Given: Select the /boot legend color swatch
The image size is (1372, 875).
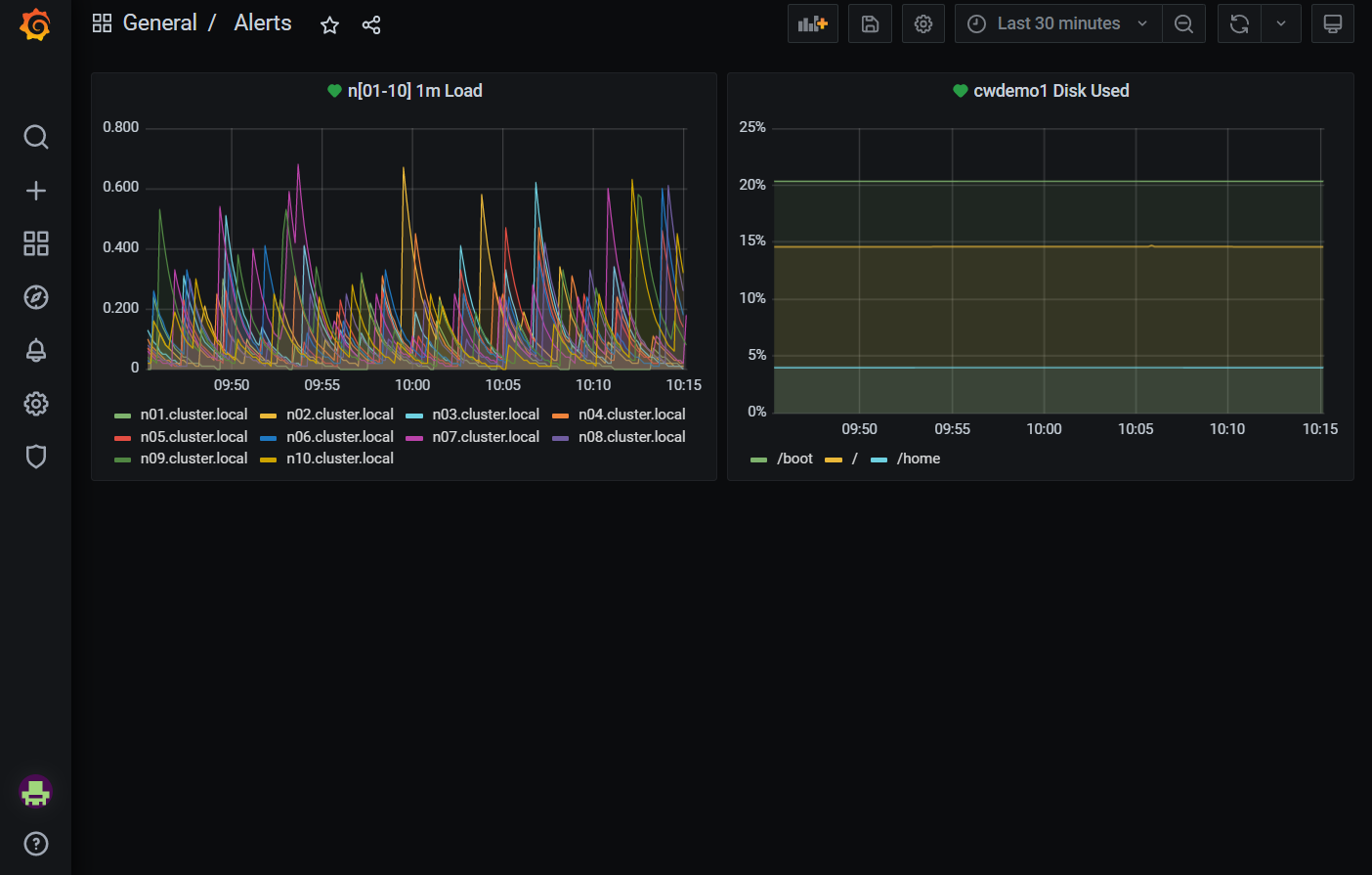Looking at the screenshot, I should 759,458.
